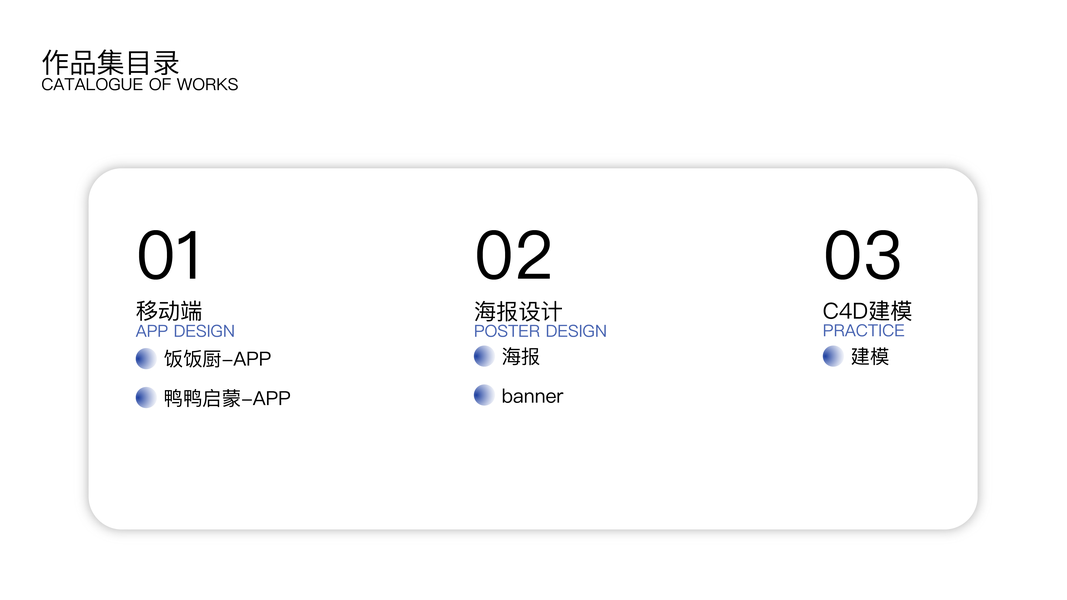The image size is (1067, 600).
Task: Go to the 海报 item
Action: point(521,356)
